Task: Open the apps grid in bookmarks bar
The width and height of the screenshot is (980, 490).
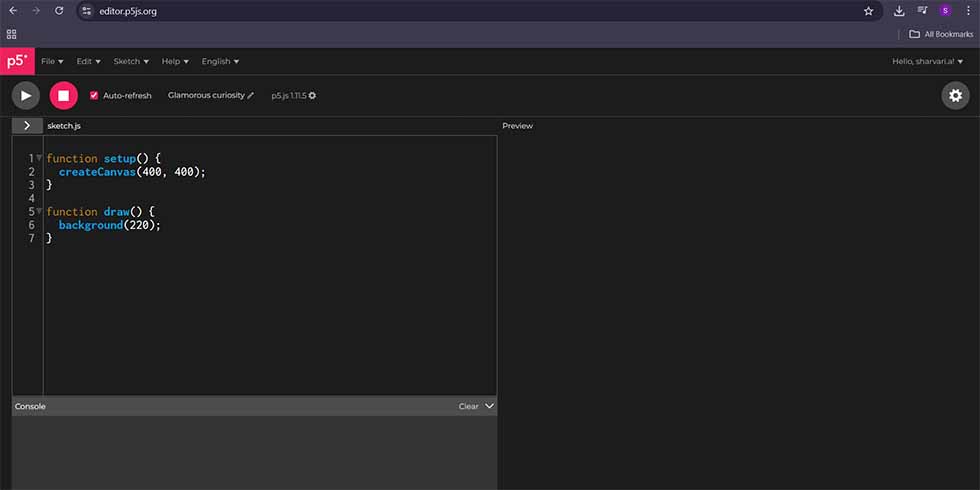Action: pos(11,34)
